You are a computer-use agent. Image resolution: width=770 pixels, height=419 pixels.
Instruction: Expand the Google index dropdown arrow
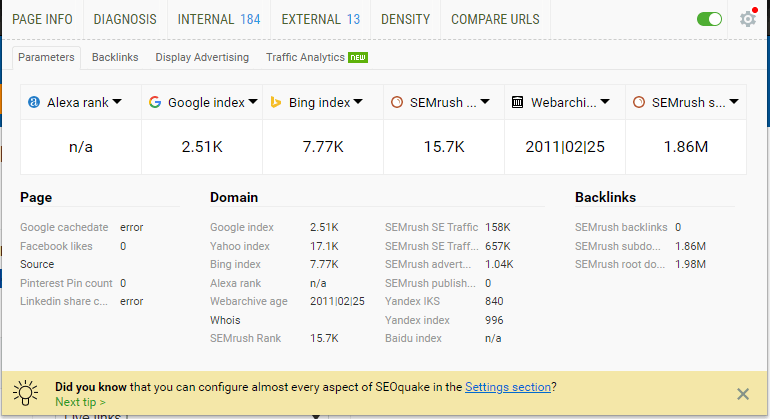(253, 102)
